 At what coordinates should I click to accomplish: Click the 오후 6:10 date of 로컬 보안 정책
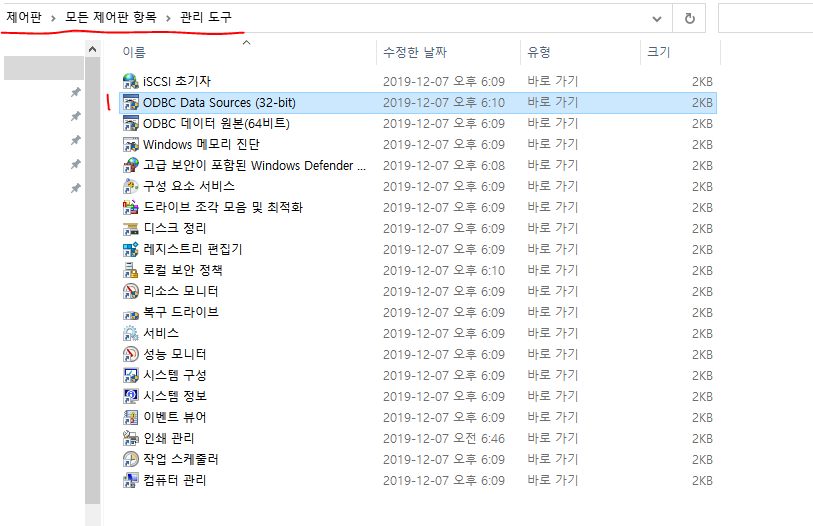pyautogui.click(x=444, y=271)
